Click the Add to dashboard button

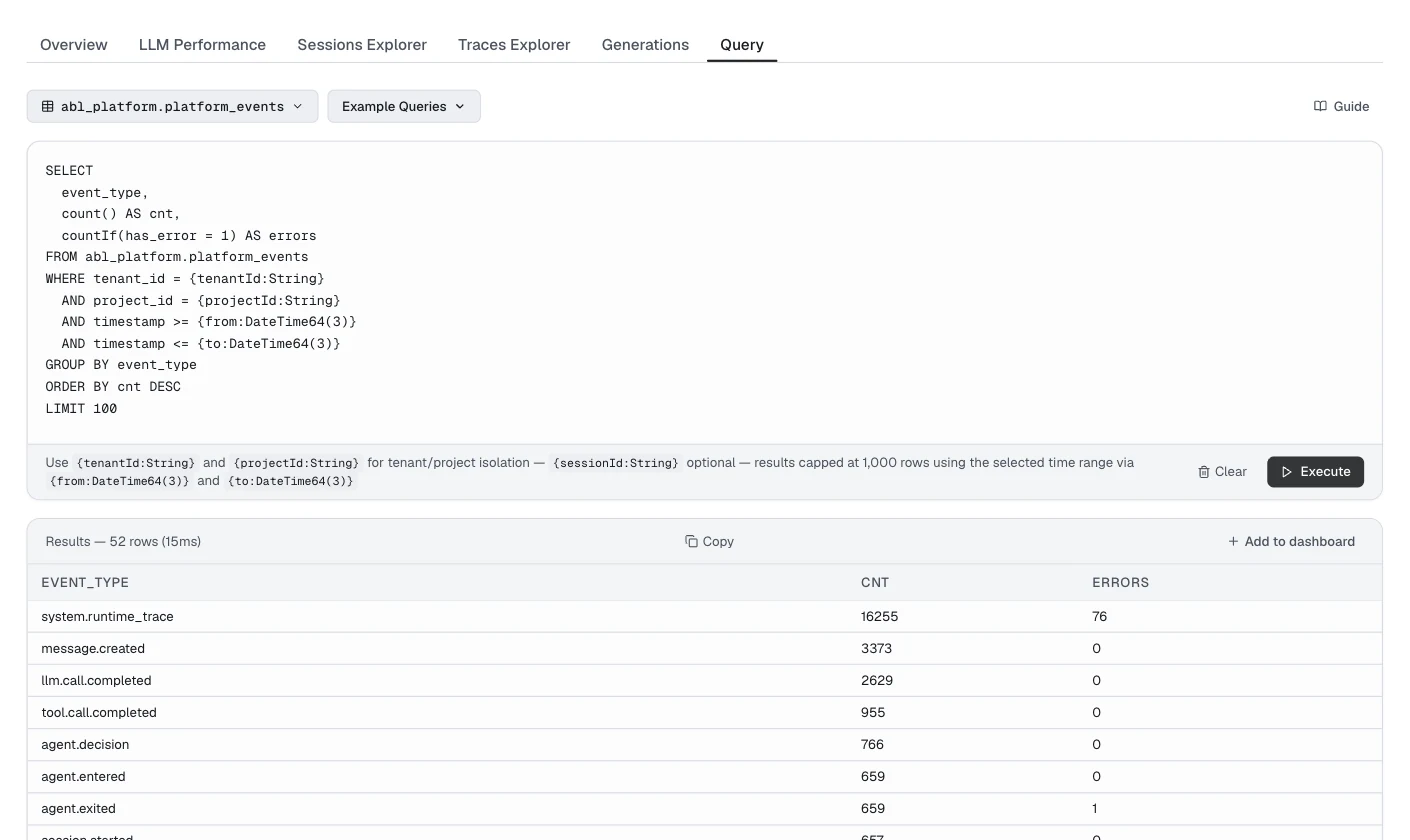[x=1291, y=541]
